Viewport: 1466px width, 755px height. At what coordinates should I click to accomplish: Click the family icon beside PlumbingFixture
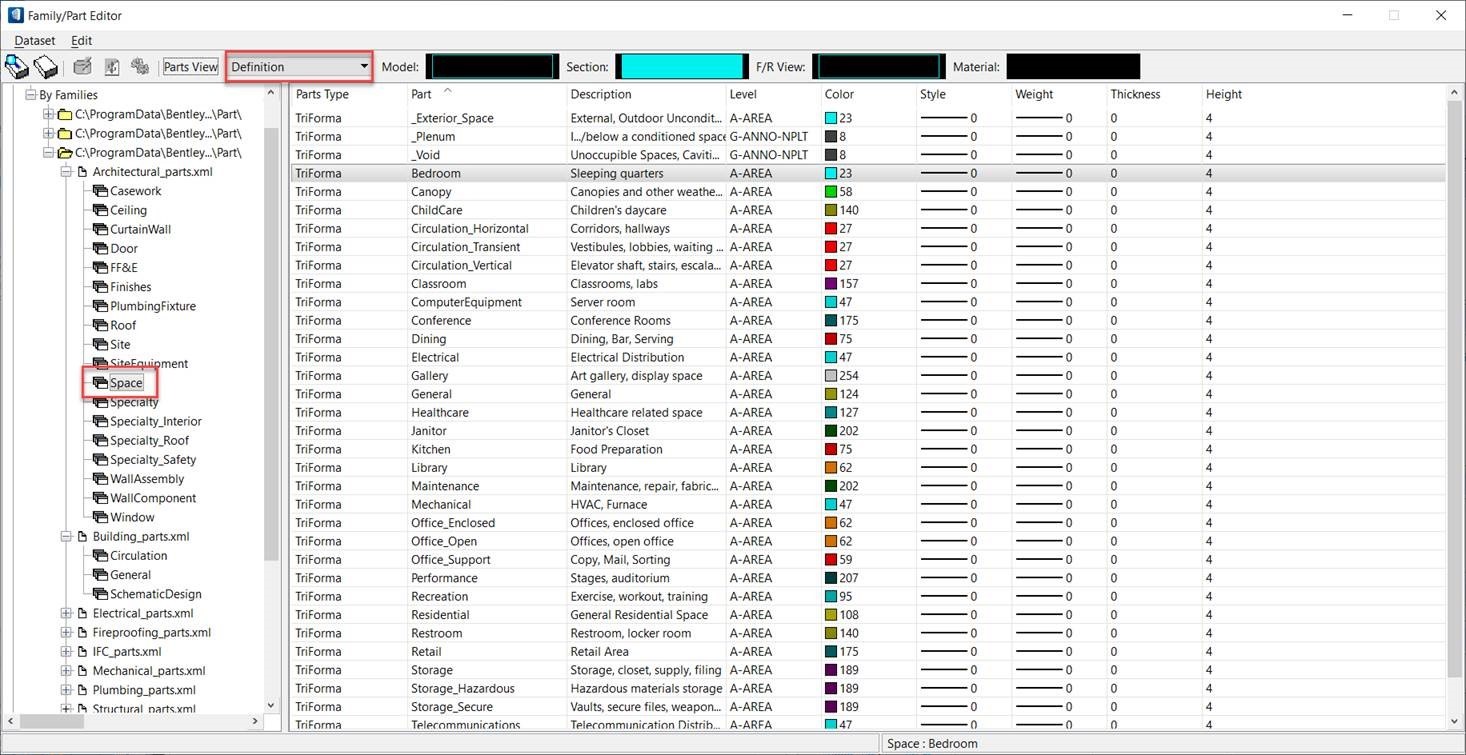coord(100,306)
